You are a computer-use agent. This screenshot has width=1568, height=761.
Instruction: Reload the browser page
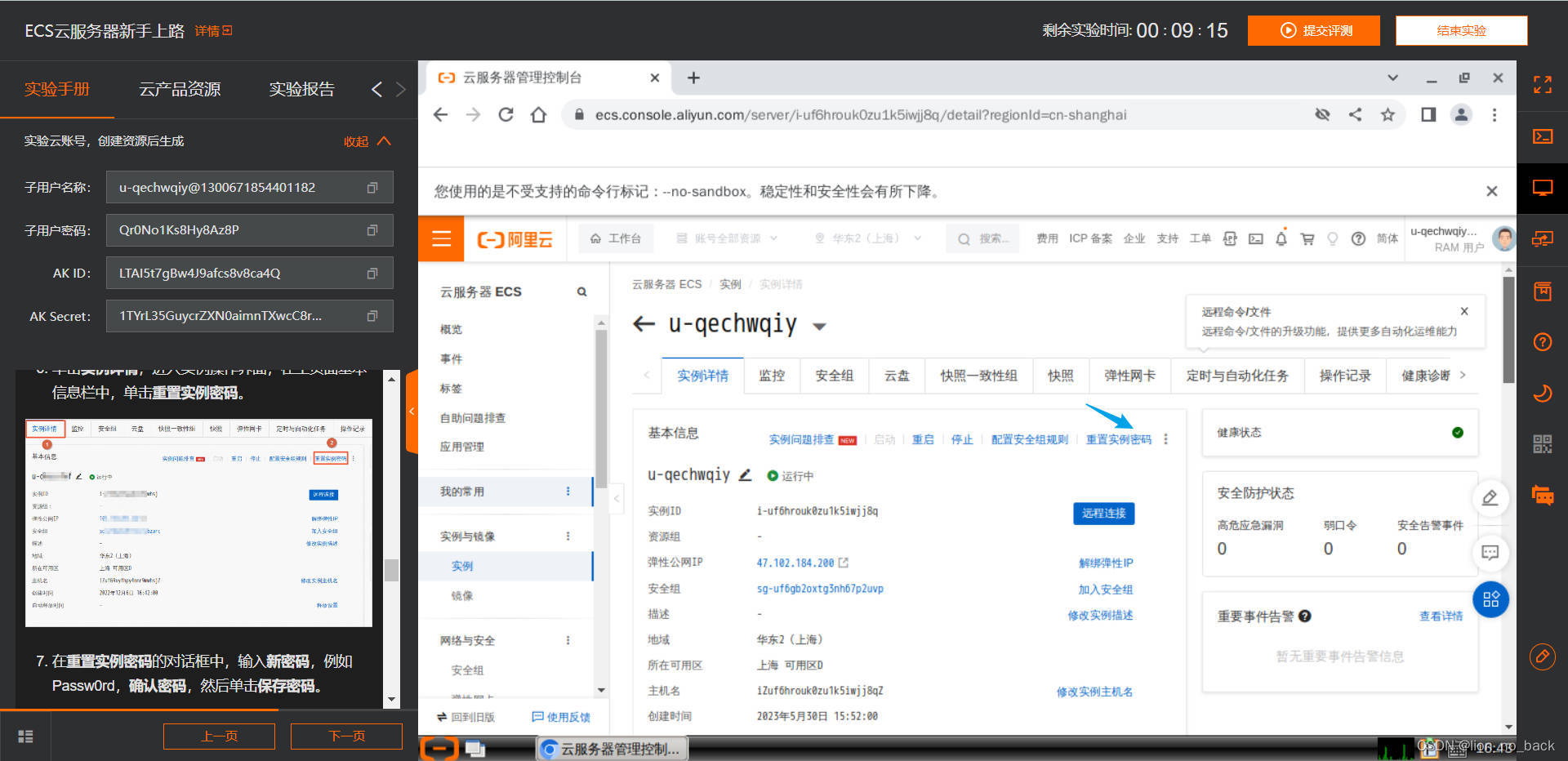[506, 115]
